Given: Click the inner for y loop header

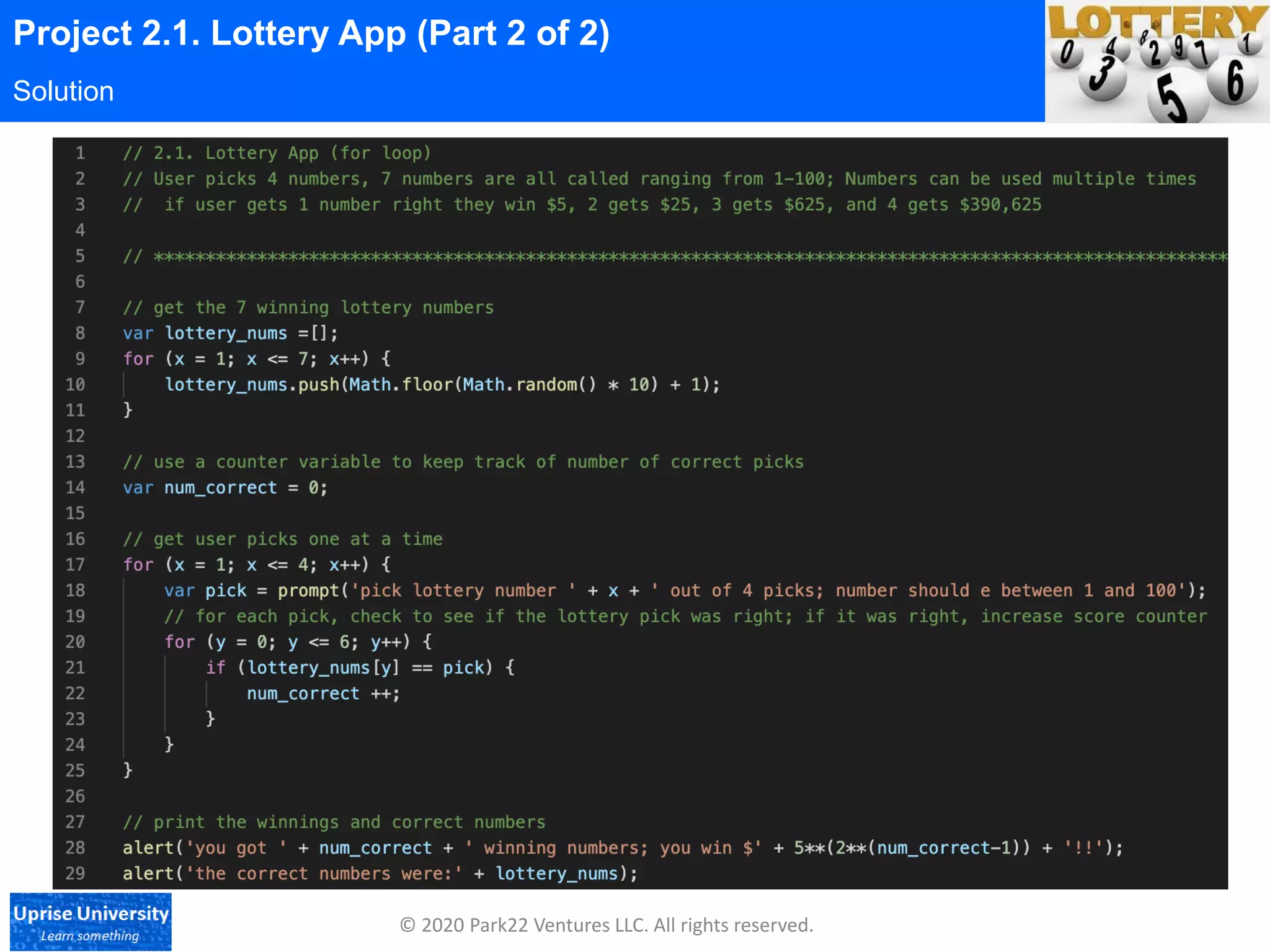Looking at the screenshot, I should click(x=298, y=642).
